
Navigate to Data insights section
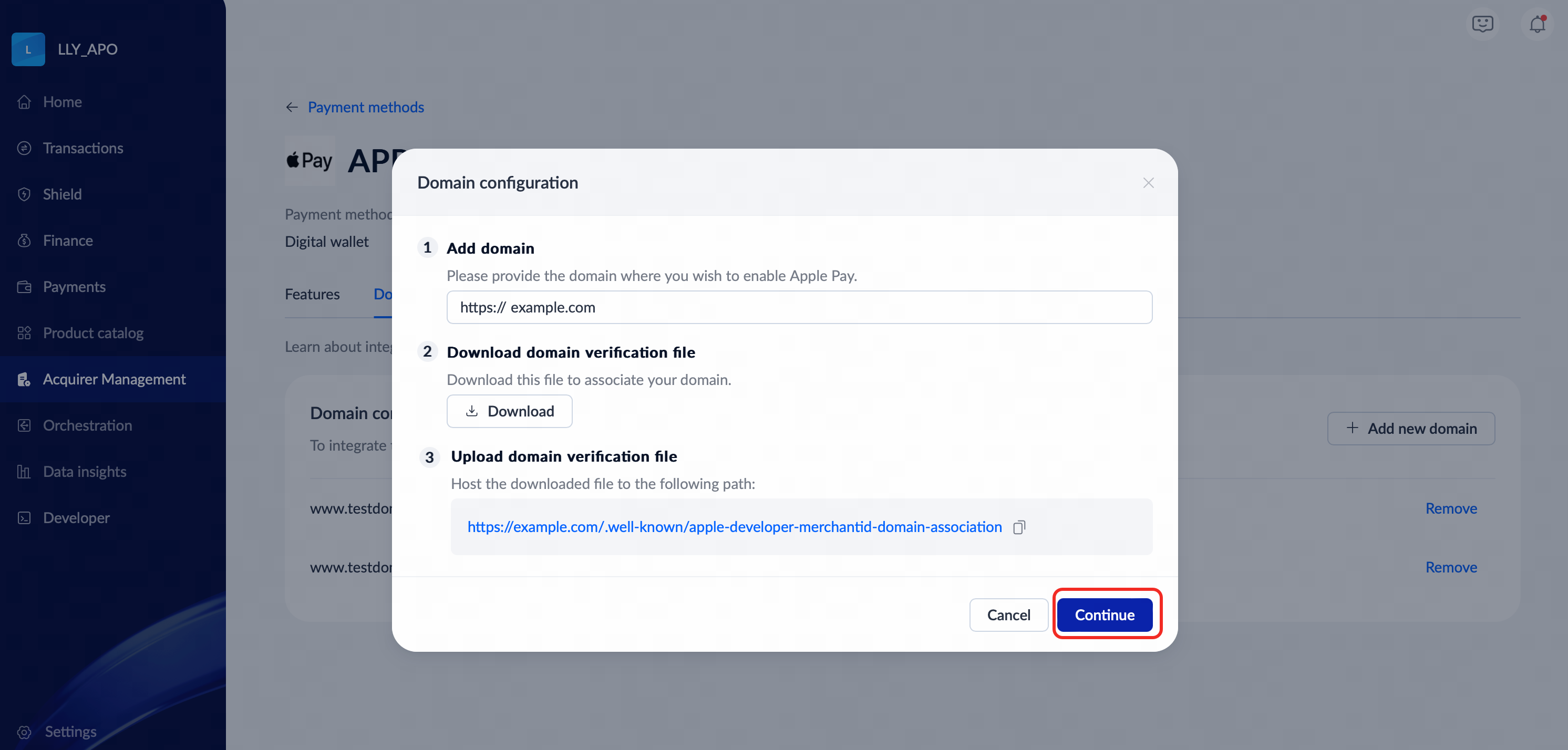point(85,472)
